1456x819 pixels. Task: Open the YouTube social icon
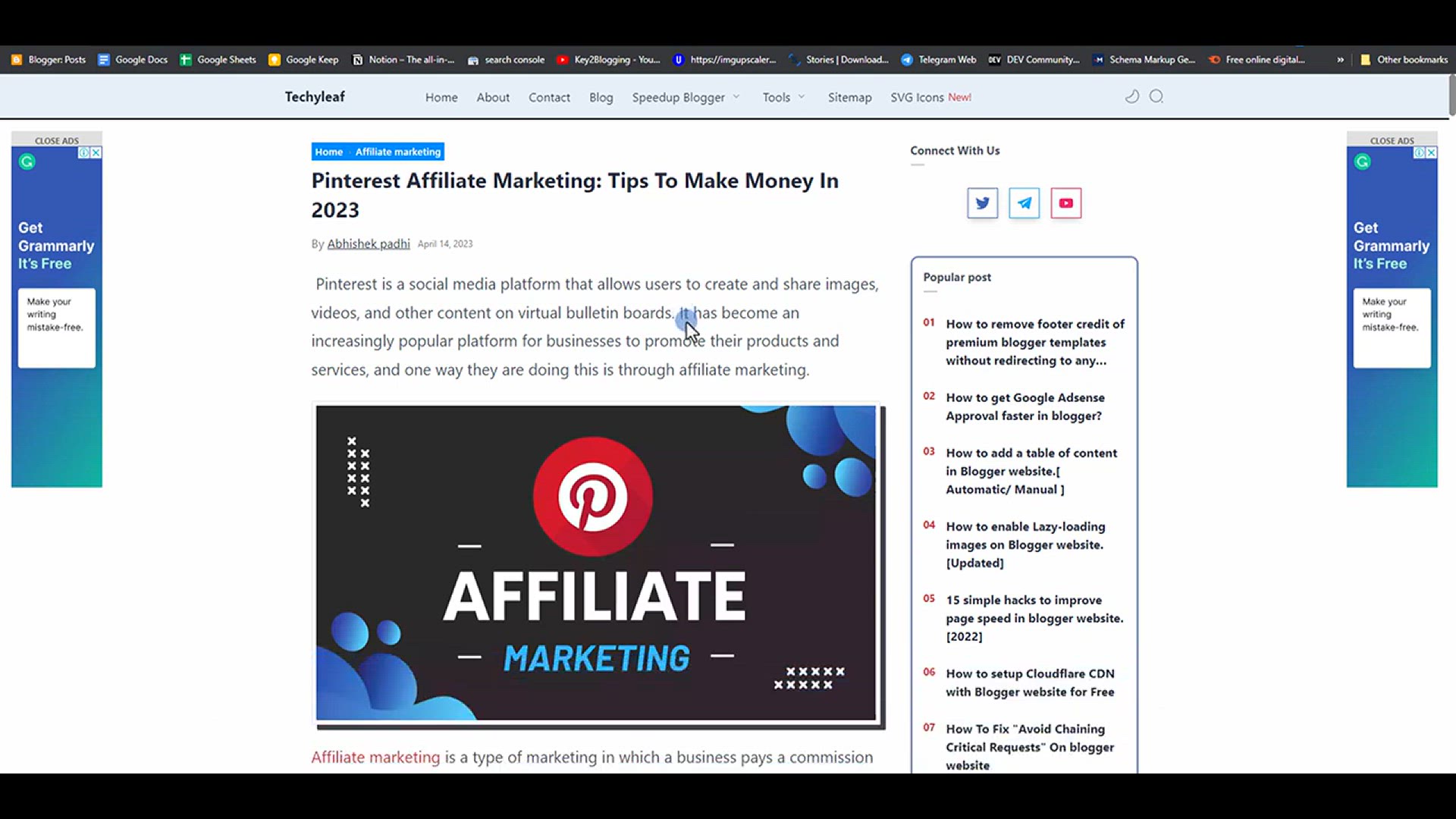[1065, 203]
